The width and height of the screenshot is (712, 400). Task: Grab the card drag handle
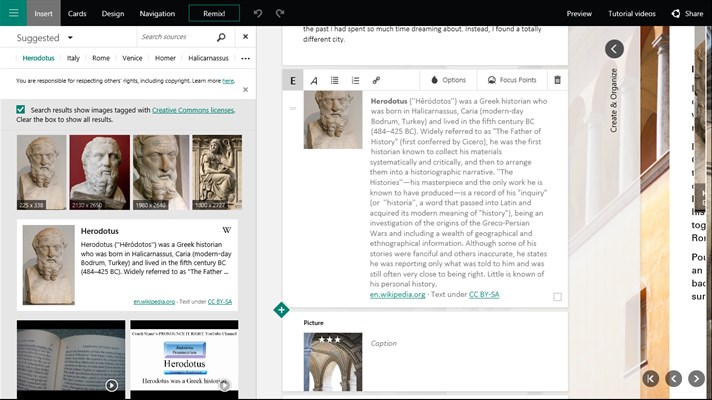tap(293, 108)
